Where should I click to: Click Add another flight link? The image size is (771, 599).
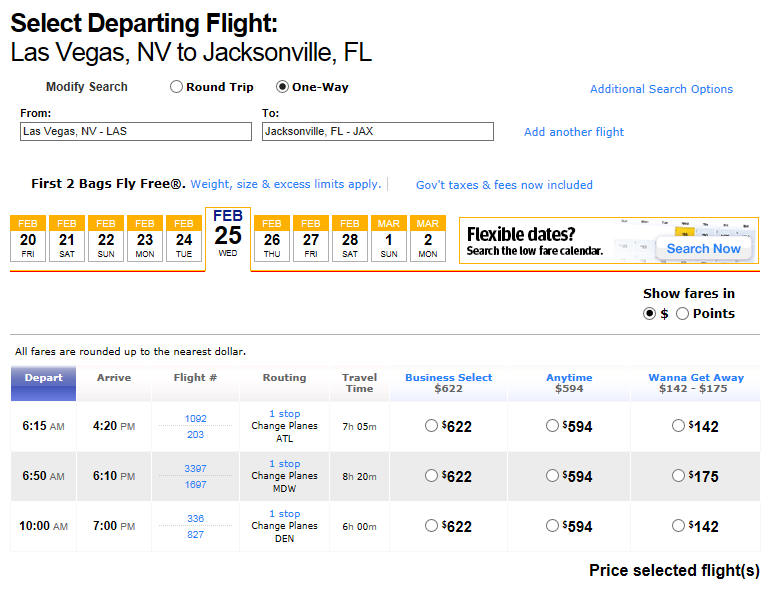(x=574, y=132)
